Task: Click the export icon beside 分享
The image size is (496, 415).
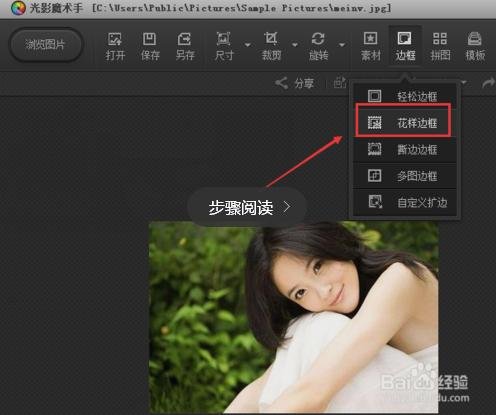Action: click(340, 83)
